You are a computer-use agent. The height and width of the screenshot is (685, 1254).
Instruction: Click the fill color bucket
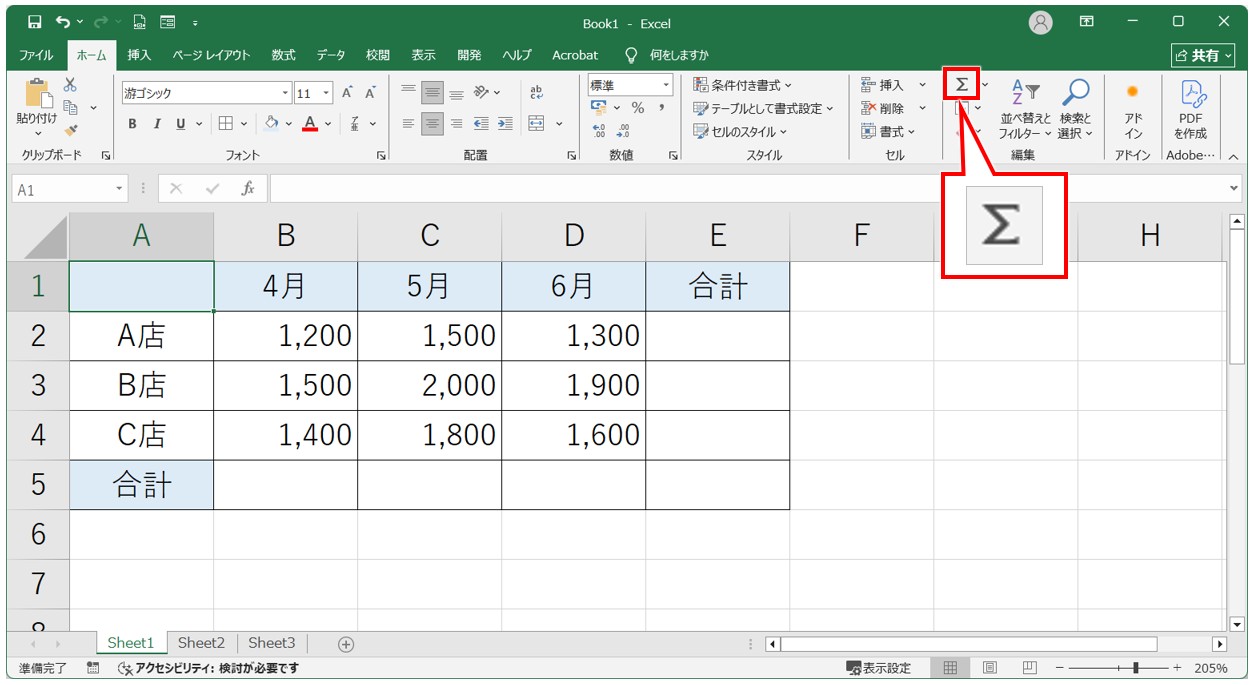click(x=271, y=123)
